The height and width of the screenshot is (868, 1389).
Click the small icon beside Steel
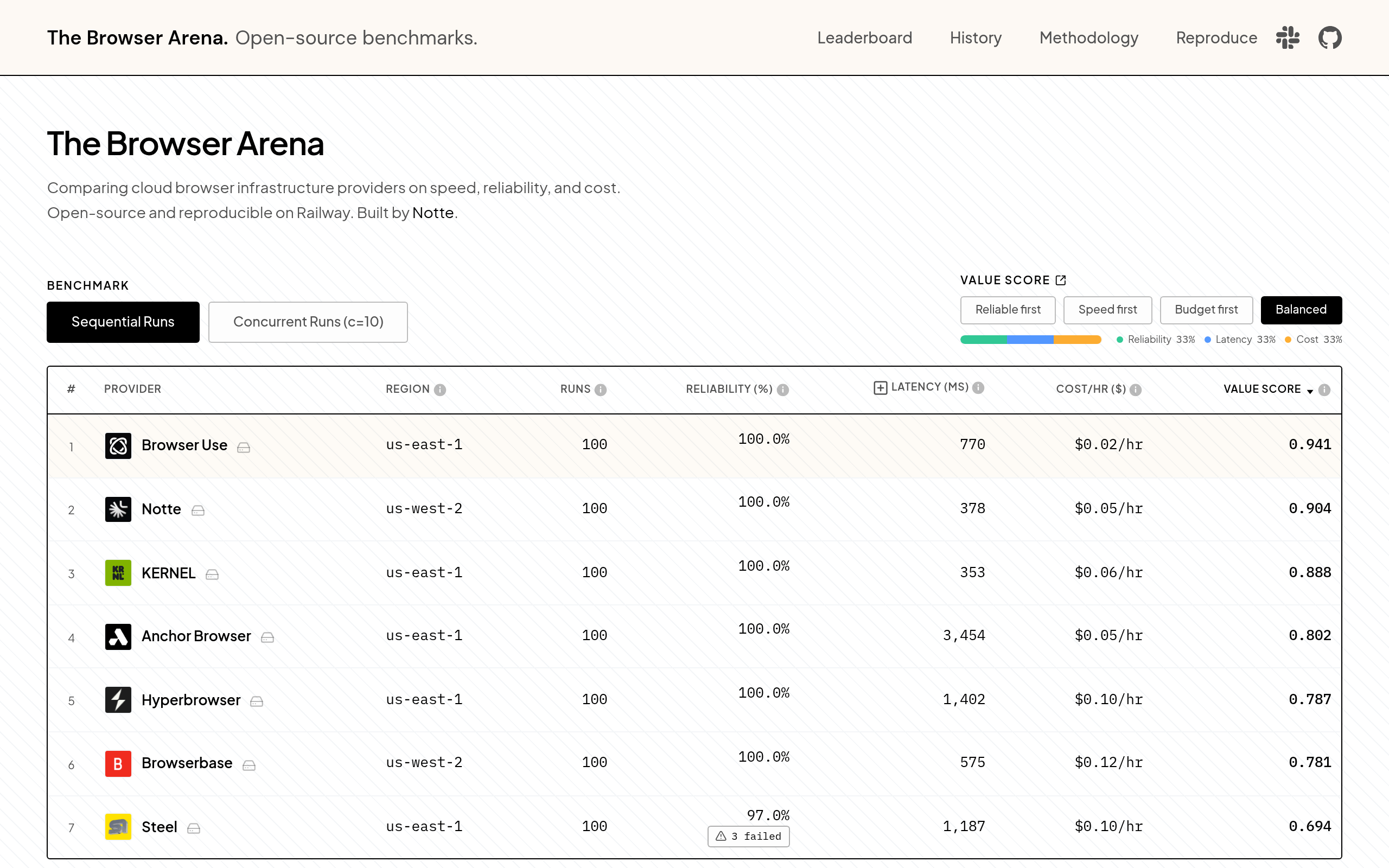pyautogui.click(x=193, y=828)
